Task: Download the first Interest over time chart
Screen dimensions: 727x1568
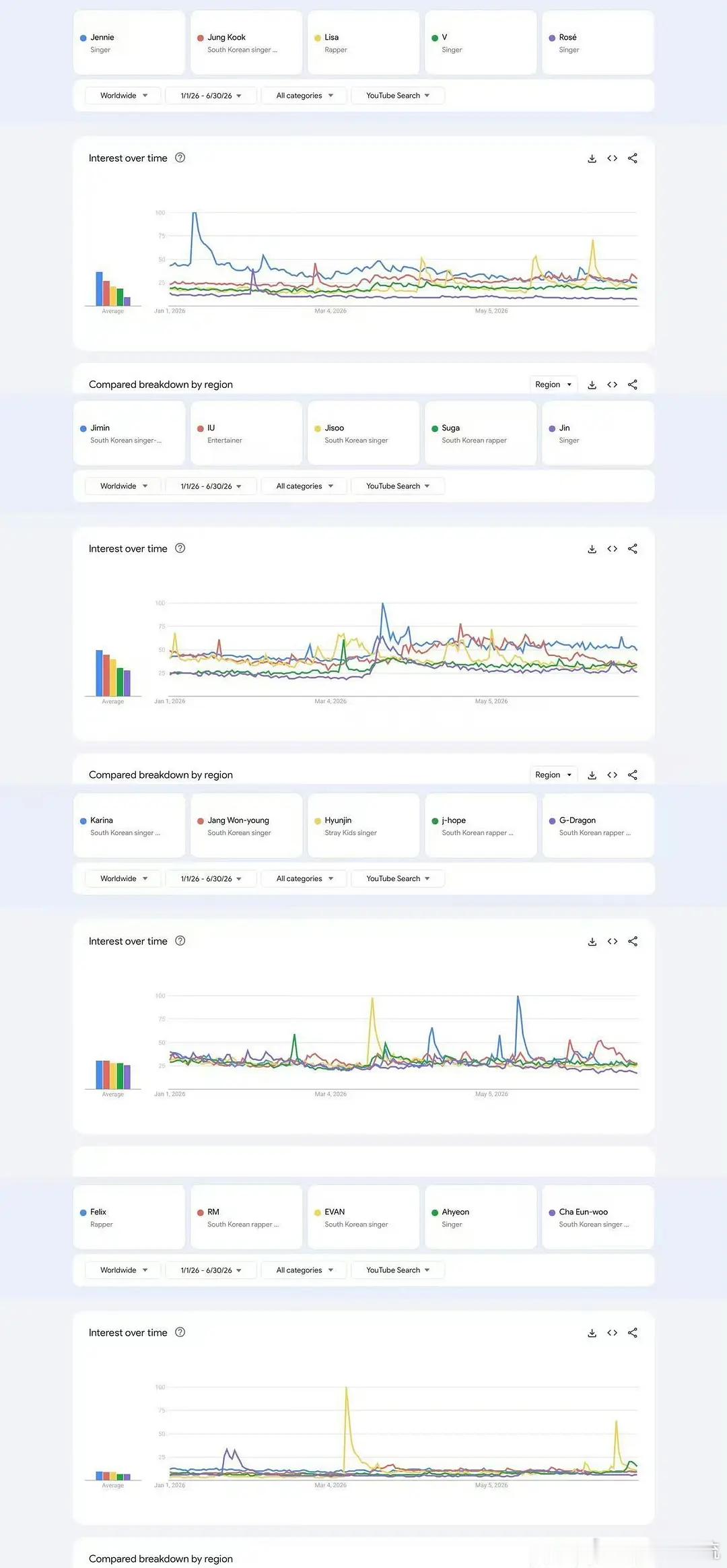Action: pyautogui.click(x=592, y=158)
